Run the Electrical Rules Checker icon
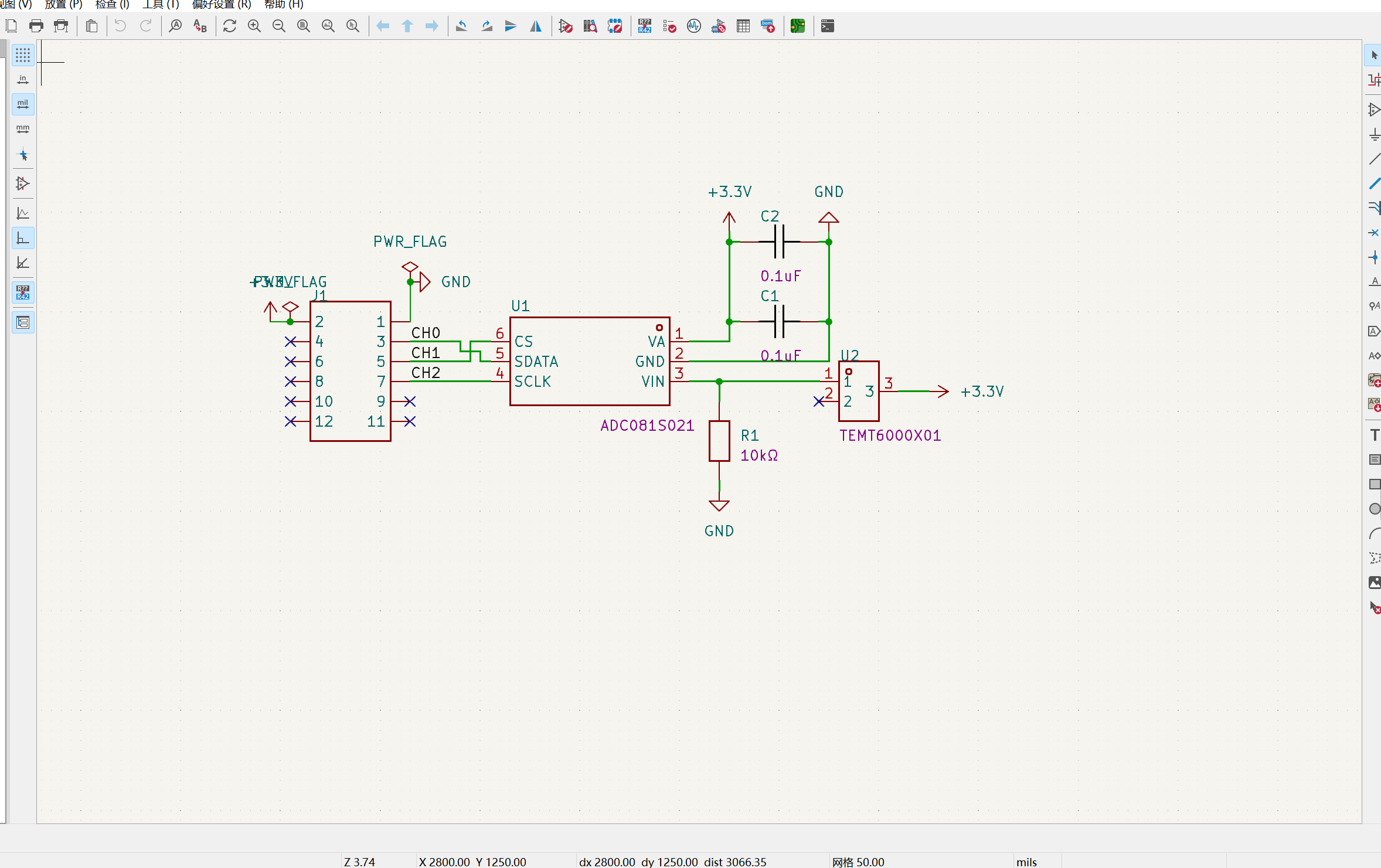 669,26
